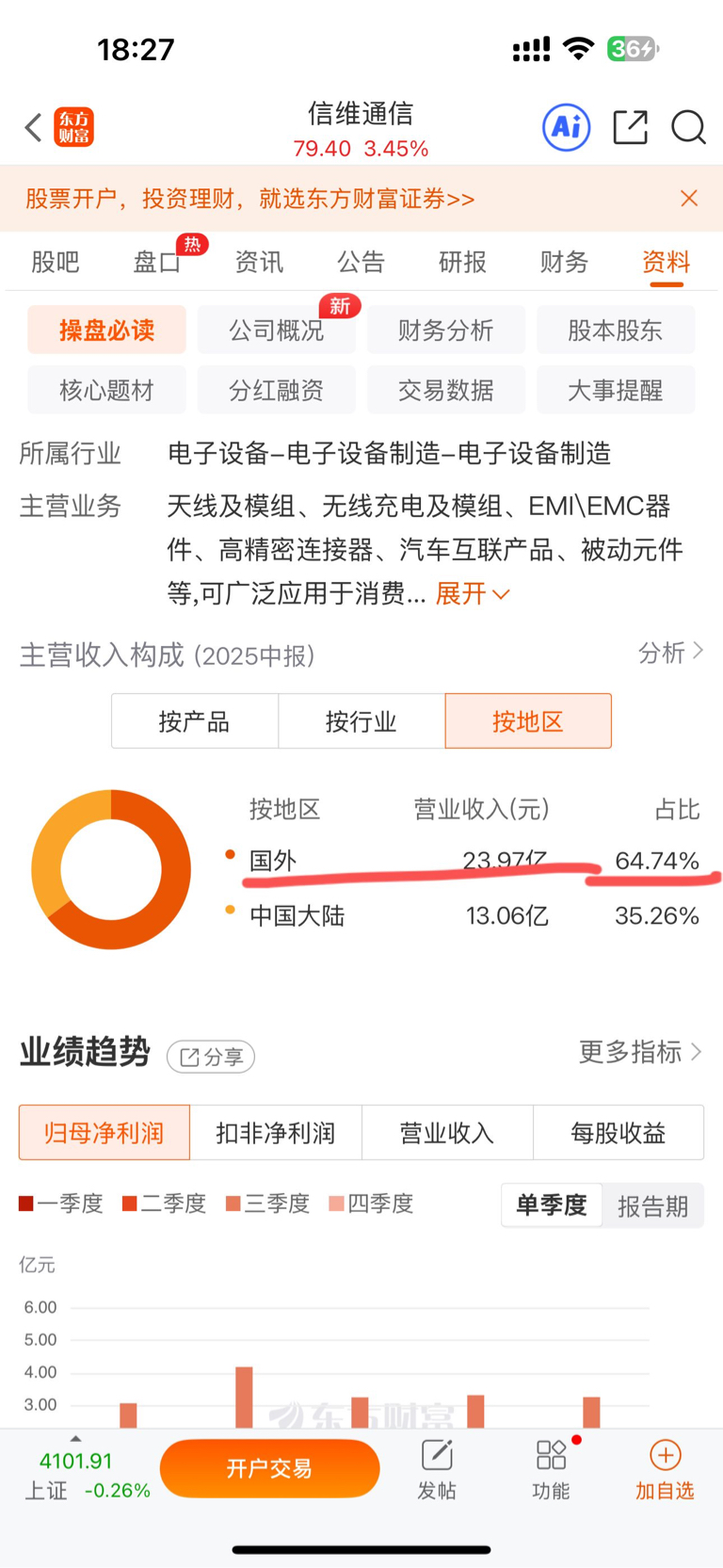
Task: Open the search magnifier icon
Action: coord(688,127)
